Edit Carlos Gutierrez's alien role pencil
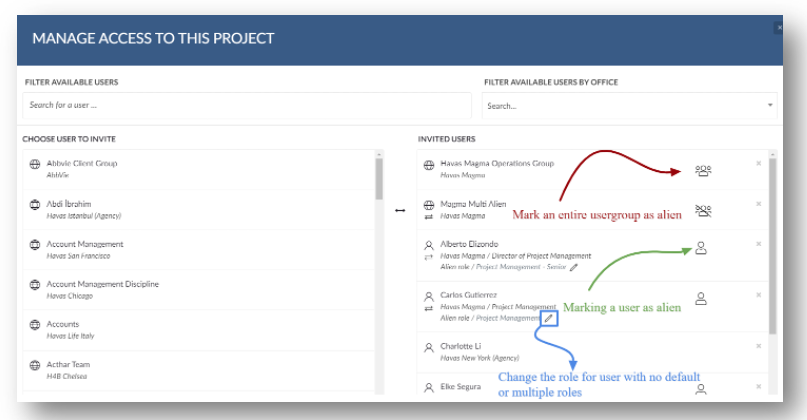The height and width of the screenshot is (420, 807). tap(549, 319)
